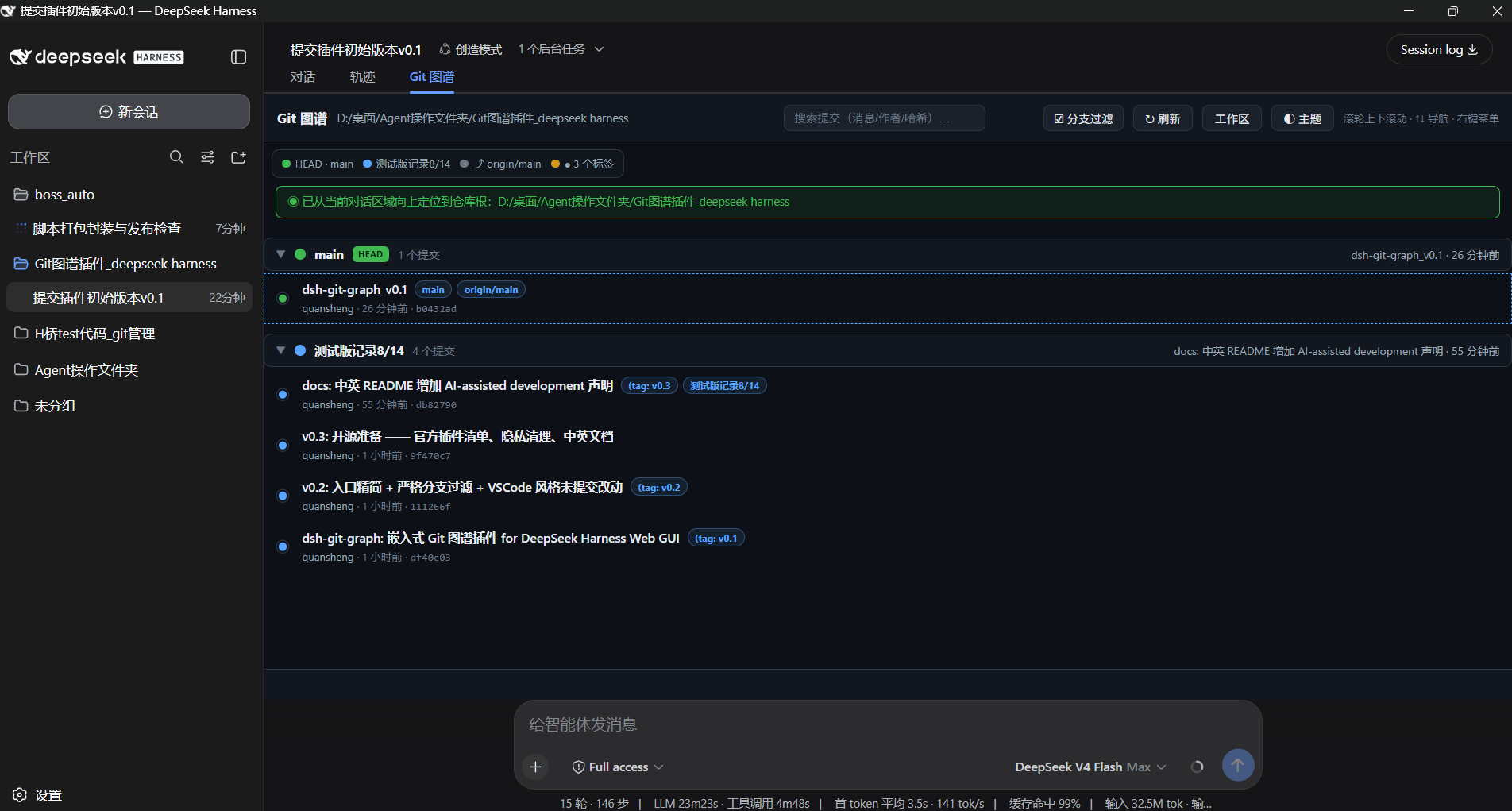Screen dimensions: 1512x811
Task: Select commit dsh-git-graph_v0.1
Action: 887,299
